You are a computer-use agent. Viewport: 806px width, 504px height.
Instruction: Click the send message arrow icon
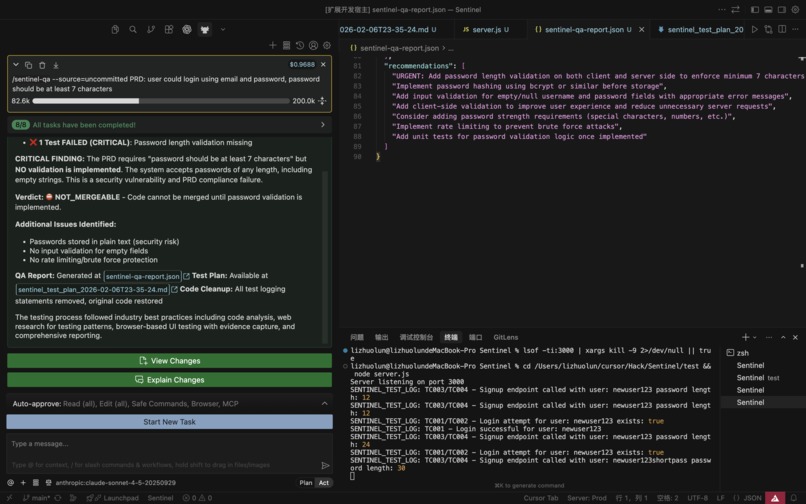(325, 465)
